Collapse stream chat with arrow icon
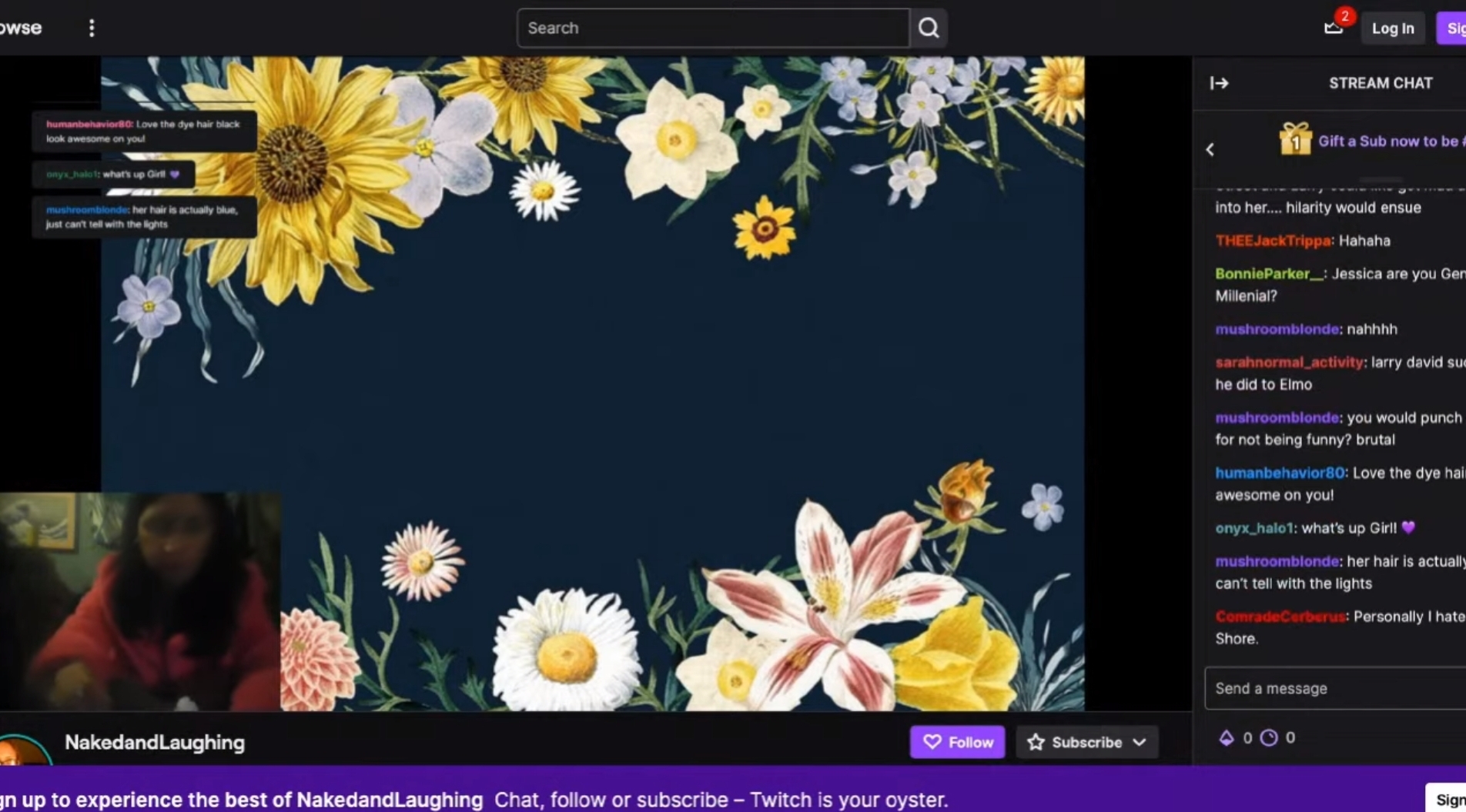This screenshot has width=1466, height=812. tap(1219, 83)
